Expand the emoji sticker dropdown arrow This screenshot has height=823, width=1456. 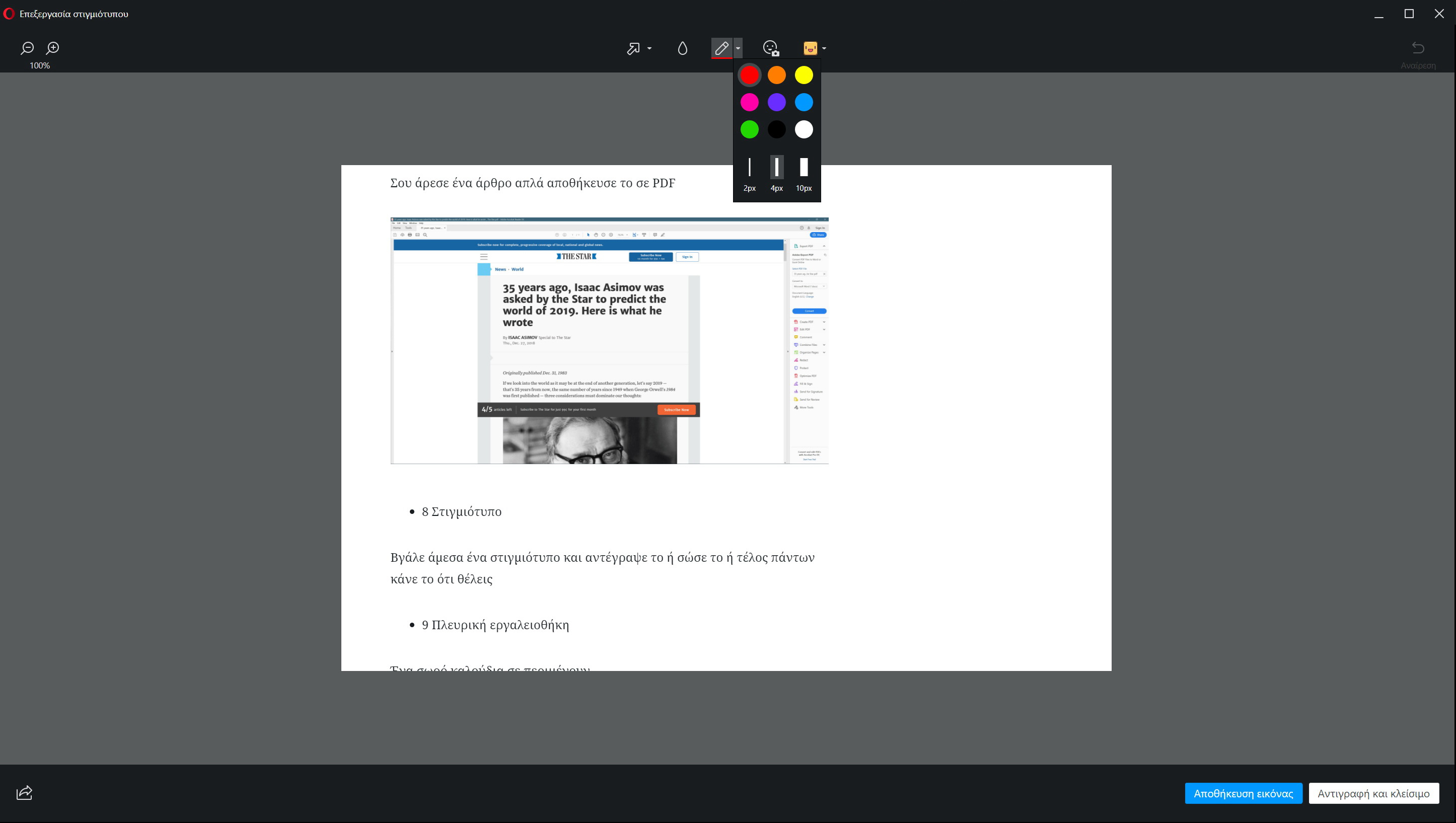824,49
